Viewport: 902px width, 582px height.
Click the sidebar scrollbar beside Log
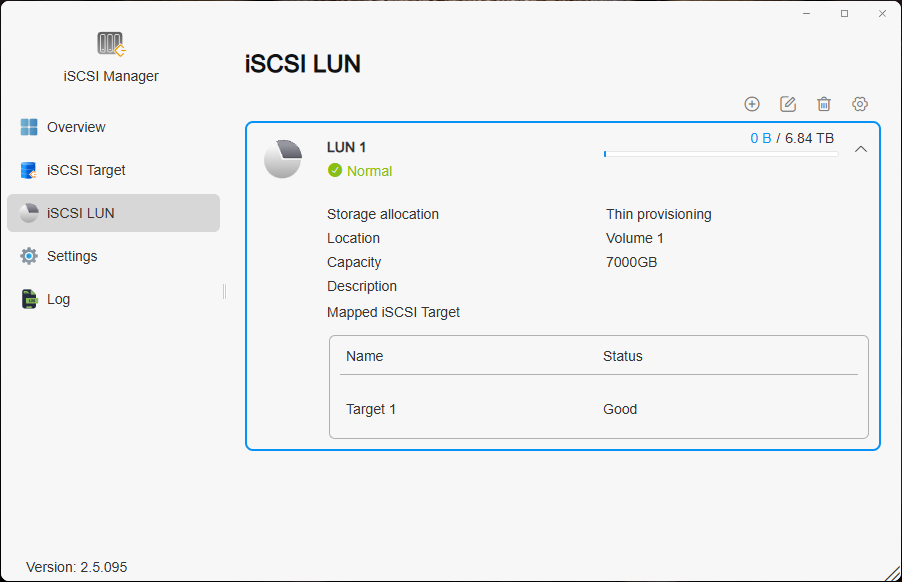(222, 292)
